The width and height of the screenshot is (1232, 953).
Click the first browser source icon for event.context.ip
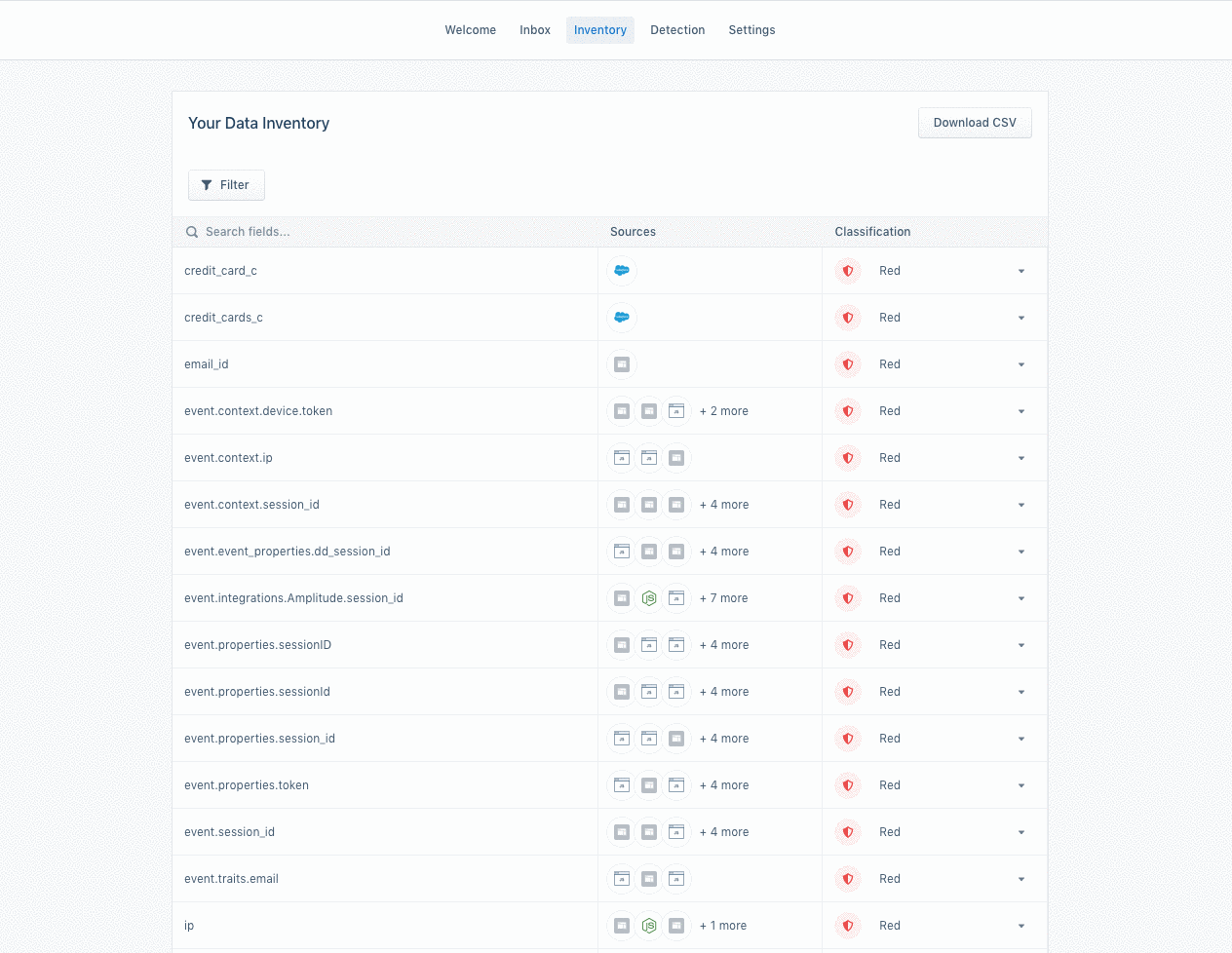click(621, 457)
